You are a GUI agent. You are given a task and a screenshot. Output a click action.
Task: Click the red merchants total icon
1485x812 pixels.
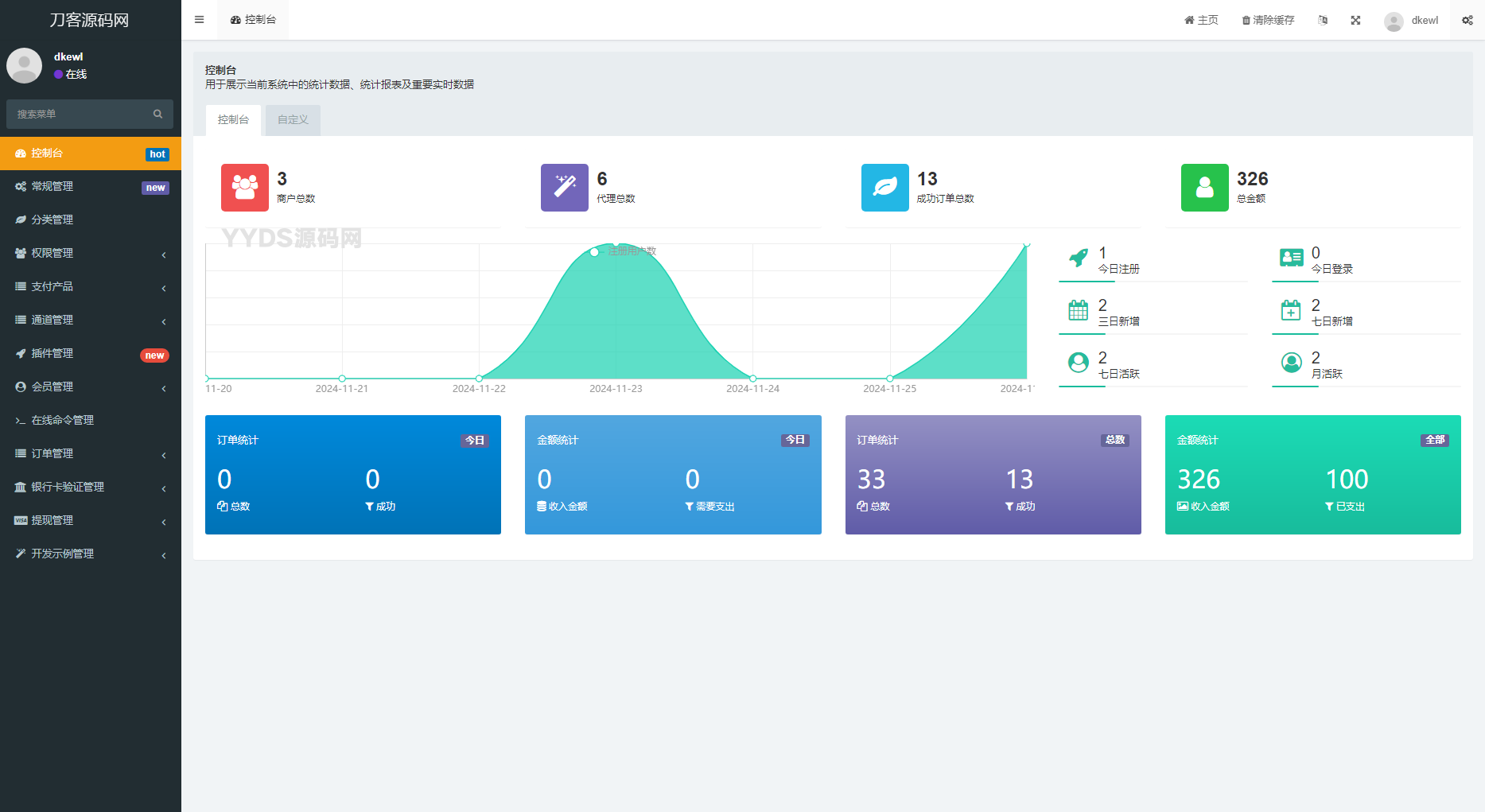244,188
